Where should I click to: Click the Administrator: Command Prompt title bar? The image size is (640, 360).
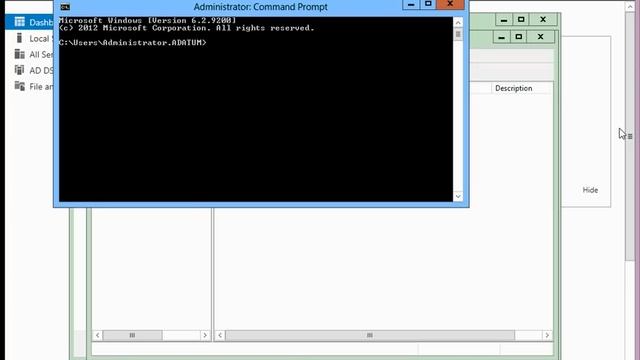[260, 7]
